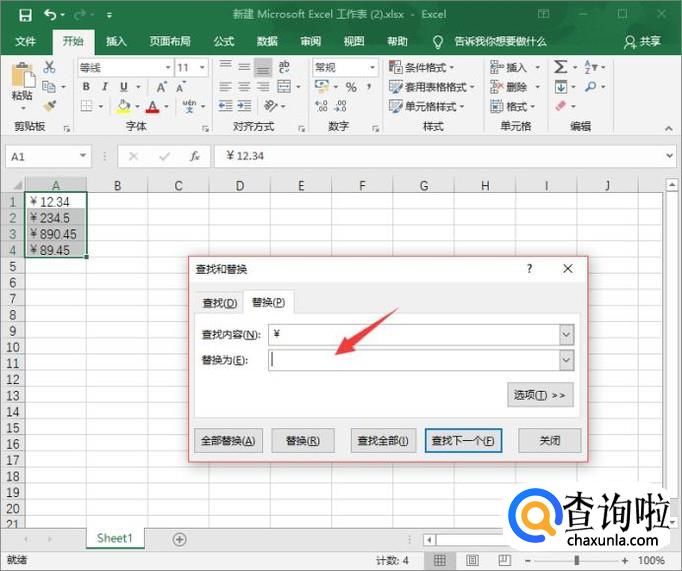
Task: Click the Accounting Number Format icon
Action: coord(322,87)
